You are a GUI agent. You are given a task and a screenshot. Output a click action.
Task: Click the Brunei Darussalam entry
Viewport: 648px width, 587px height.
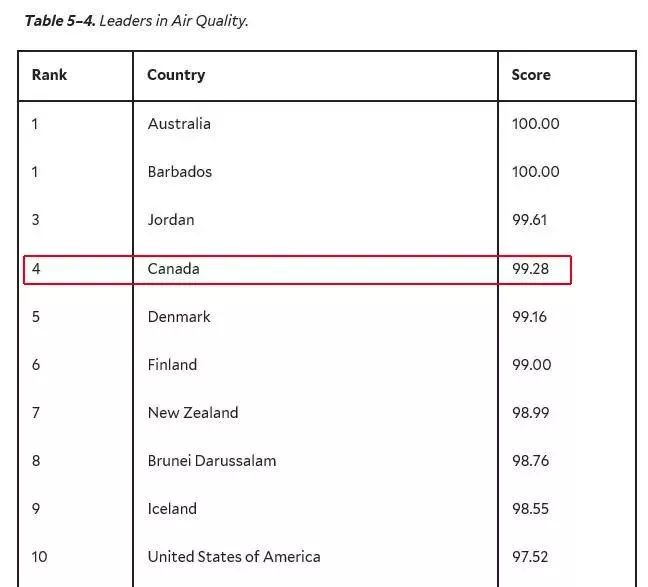tap(212, 461)
